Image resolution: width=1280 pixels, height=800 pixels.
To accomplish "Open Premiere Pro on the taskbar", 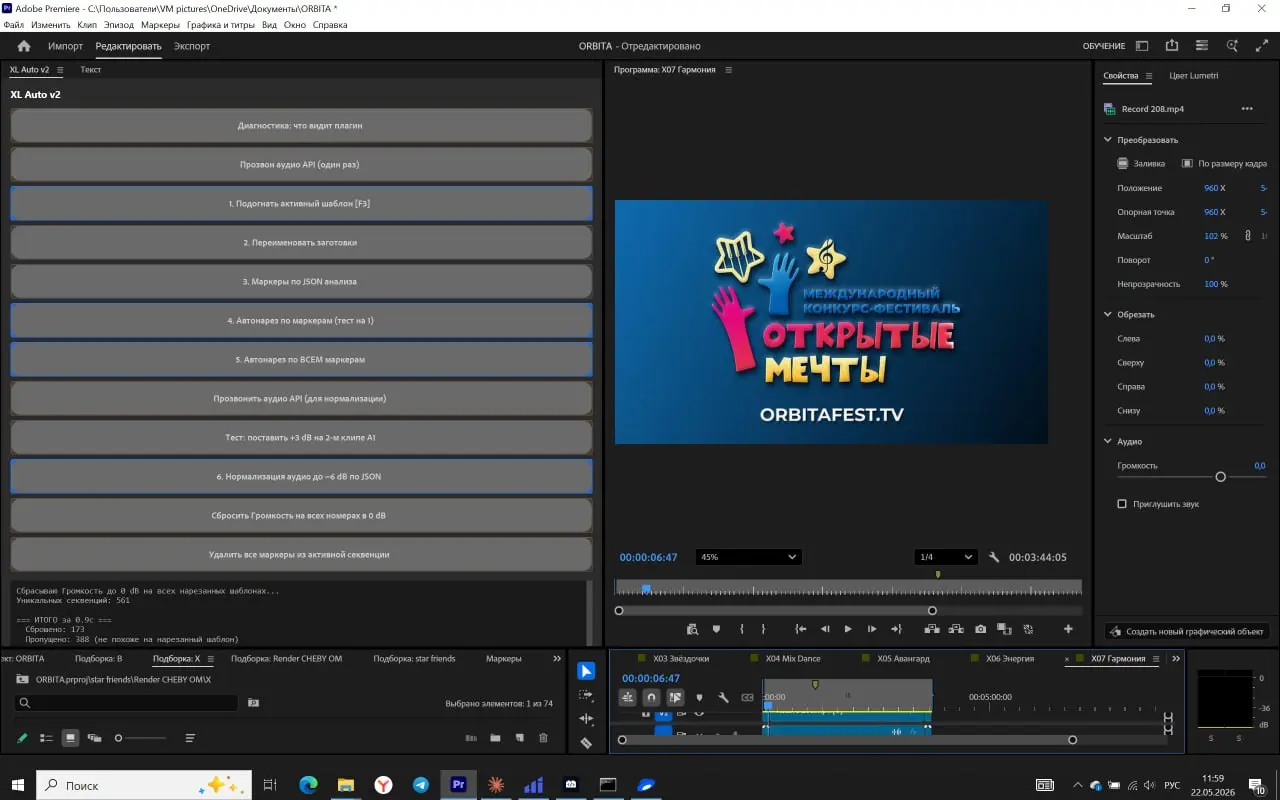I will pos(459,785).
